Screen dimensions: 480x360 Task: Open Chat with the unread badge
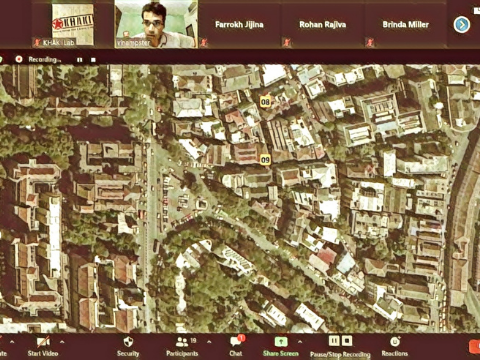(236, 341)
